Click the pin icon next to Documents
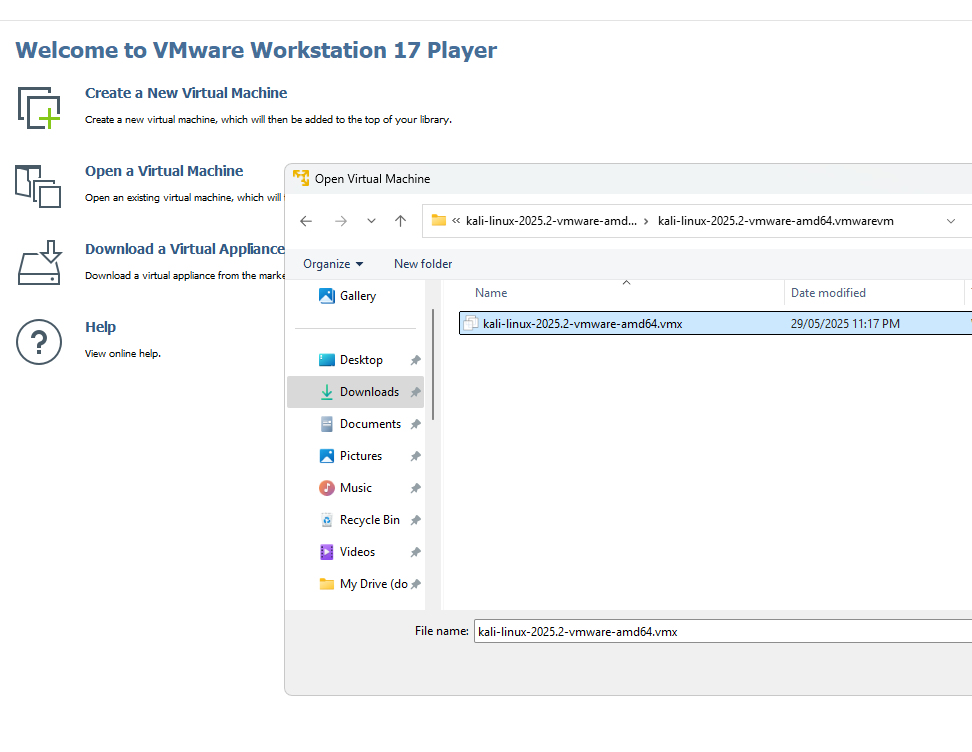This screenshot has height=752, width=972. click(x=415, y=425)
